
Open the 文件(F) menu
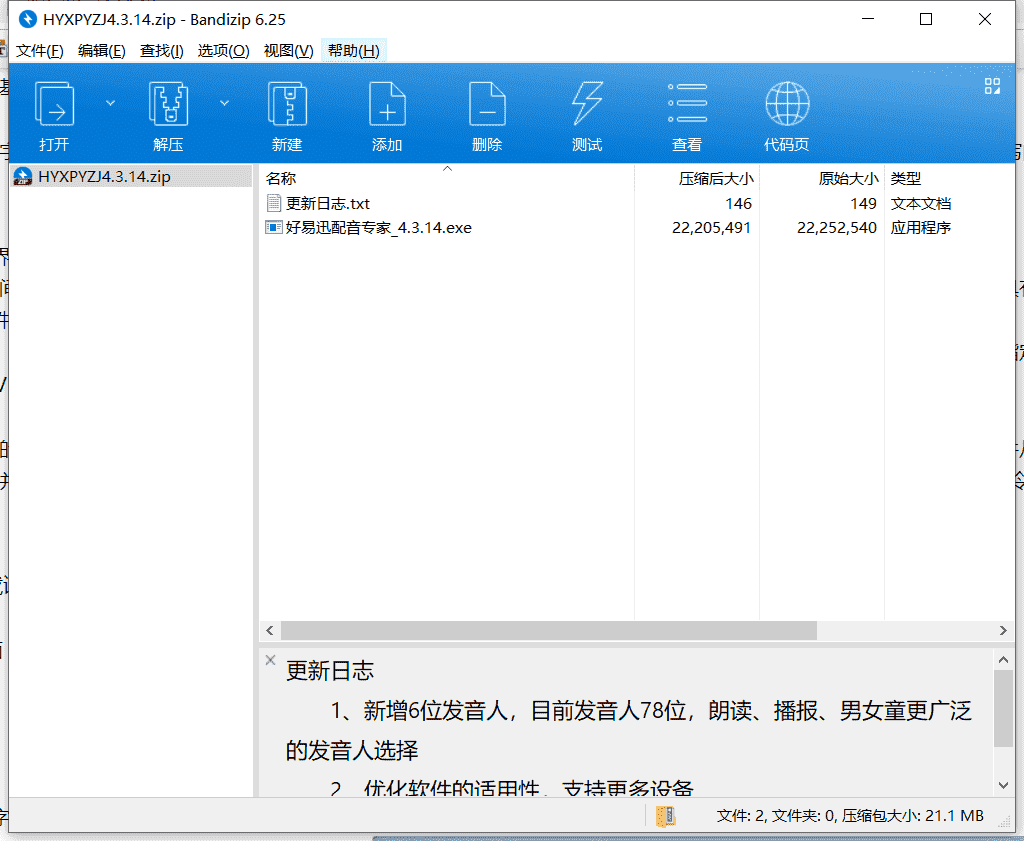click(x=39, y=51)
